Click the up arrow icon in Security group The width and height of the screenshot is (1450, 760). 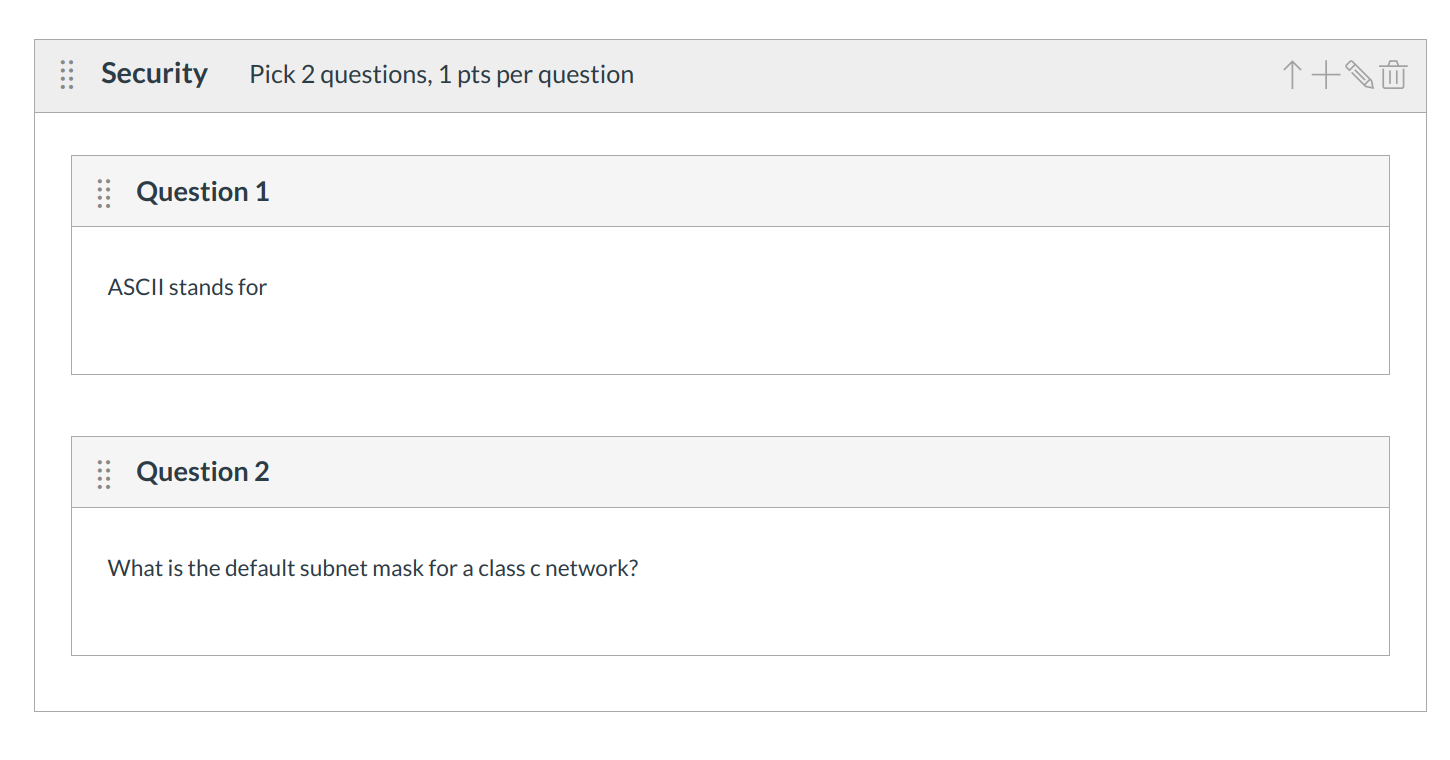tap(1292, 74)
